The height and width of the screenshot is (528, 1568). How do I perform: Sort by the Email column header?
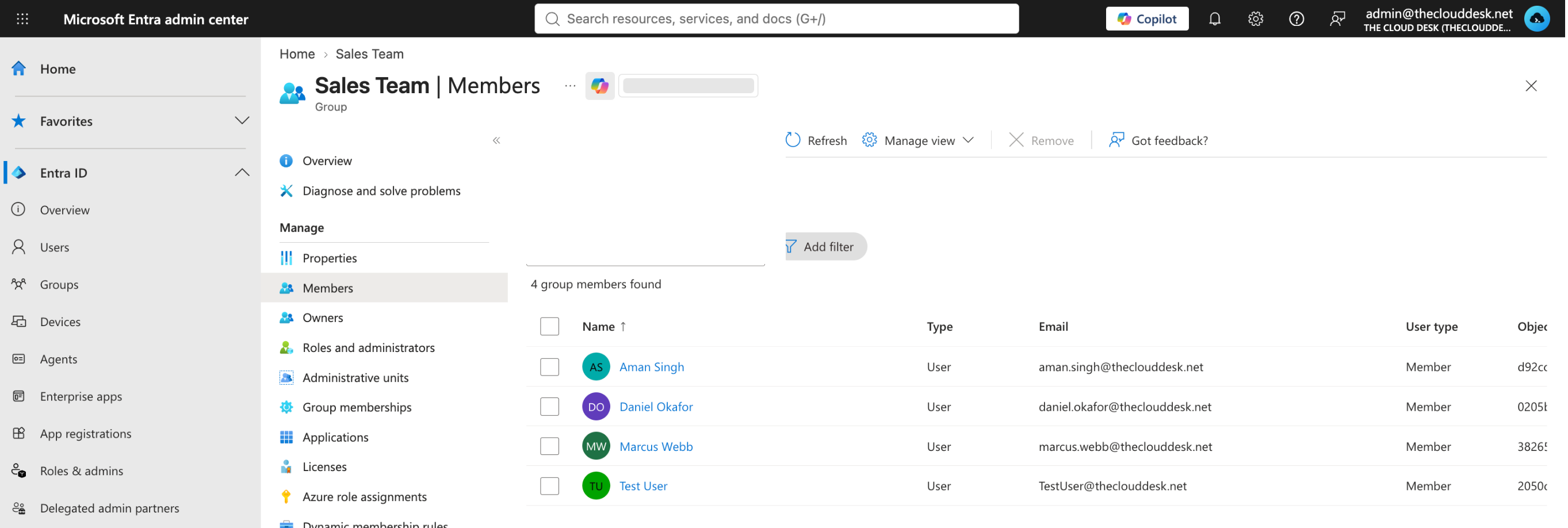click(1054, 327)
